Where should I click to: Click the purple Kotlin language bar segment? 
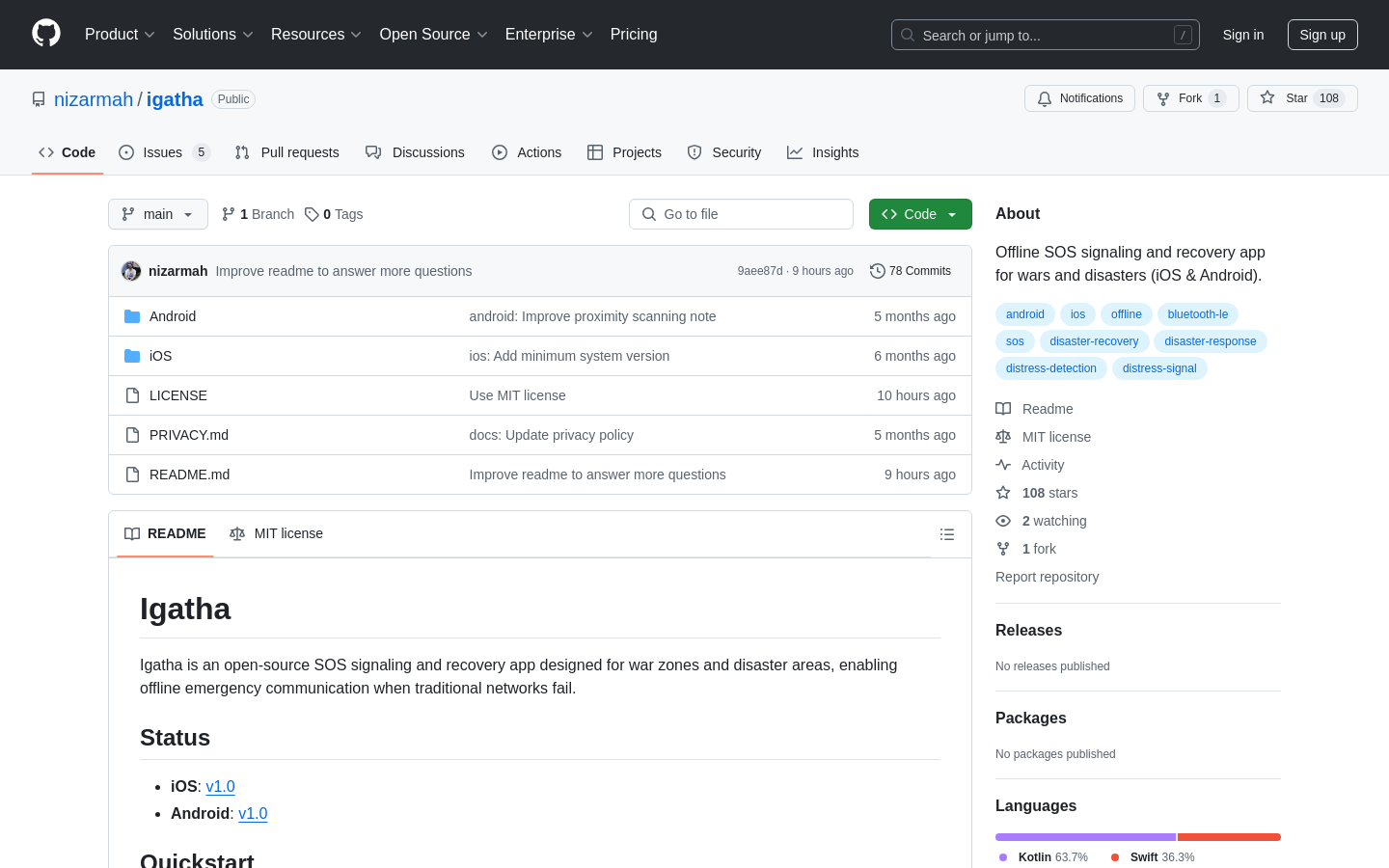tap(1085, 837)
